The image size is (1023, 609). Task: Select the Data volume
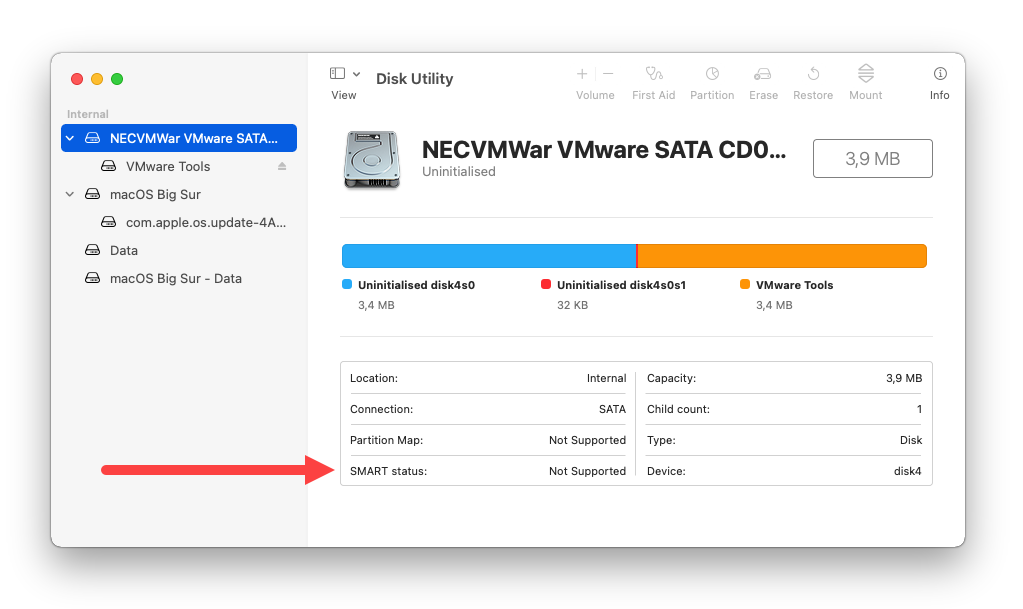click(124, 251)
